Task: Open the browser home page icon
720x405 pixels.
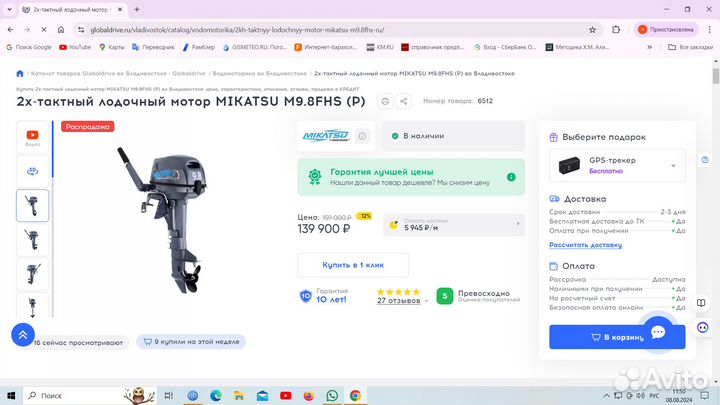Action: coord(61,30)
